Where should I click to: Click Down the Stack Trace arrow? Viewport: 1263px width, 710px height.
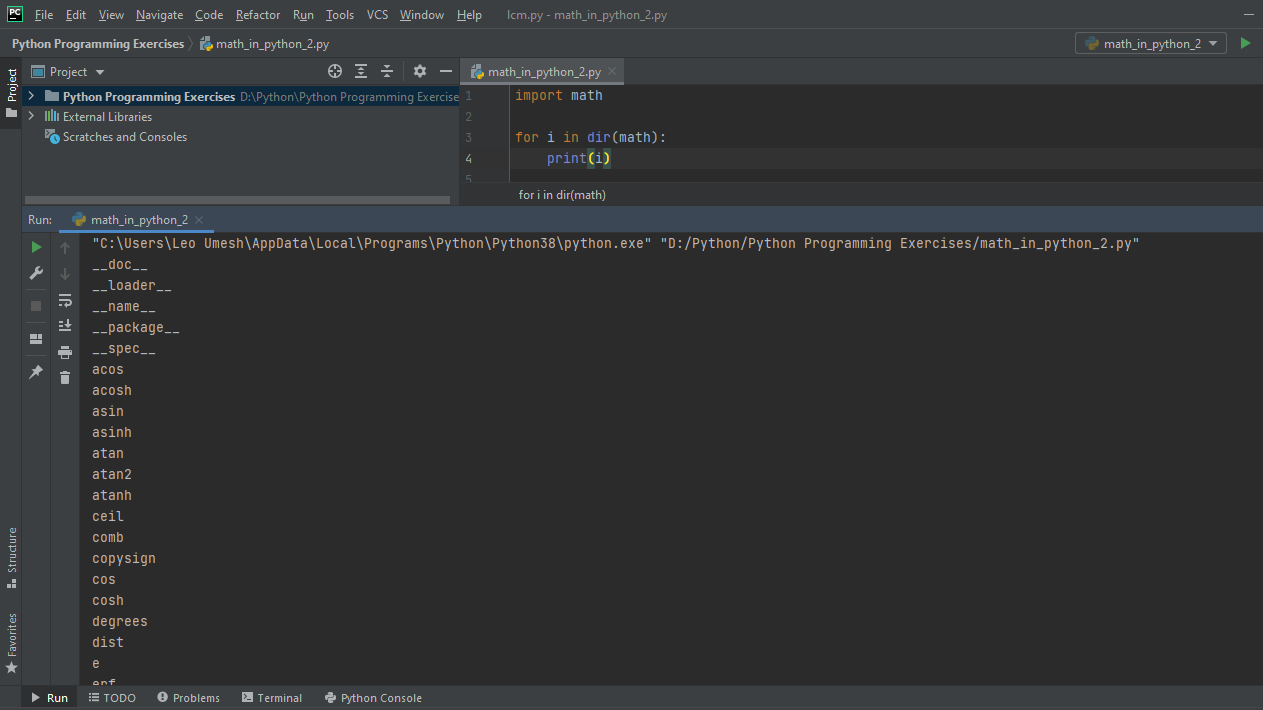[65, 273]
